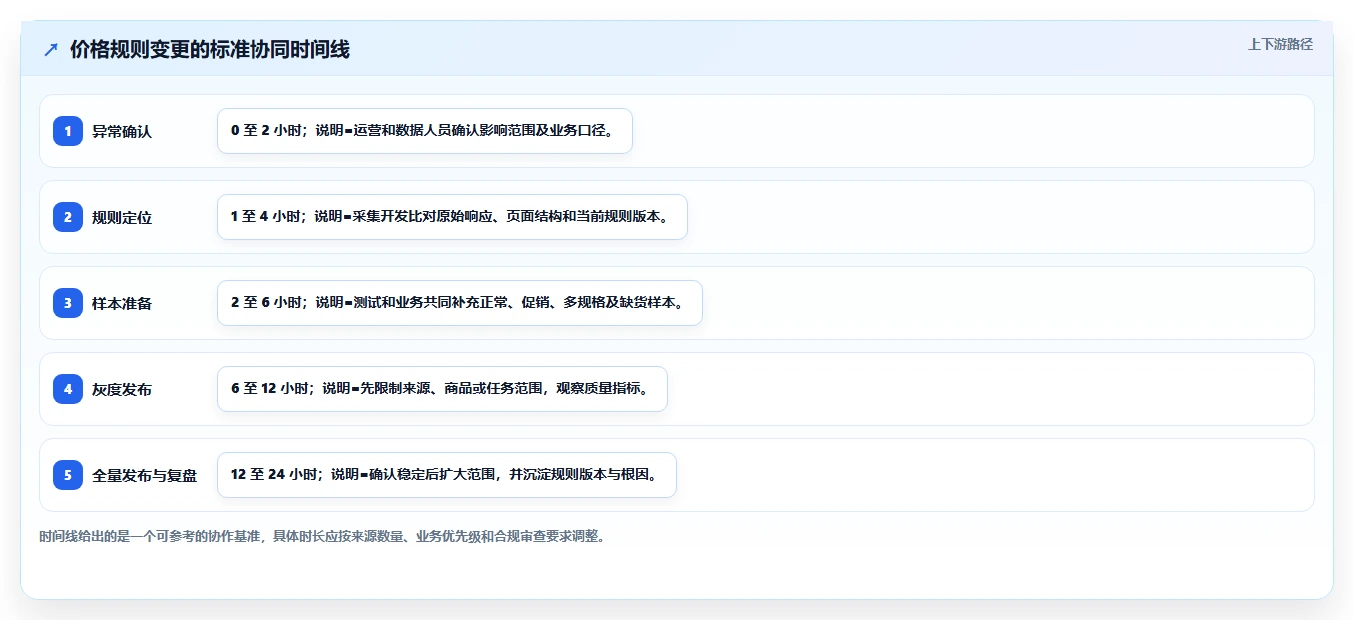Click step number badge 1

click(x=68, y=131)
